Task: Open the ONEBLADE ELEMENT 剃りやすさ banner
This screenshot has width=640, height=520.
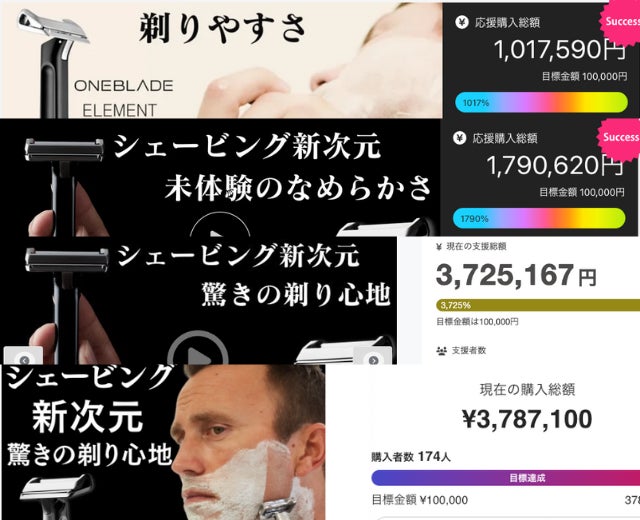Action: (221, 60)
